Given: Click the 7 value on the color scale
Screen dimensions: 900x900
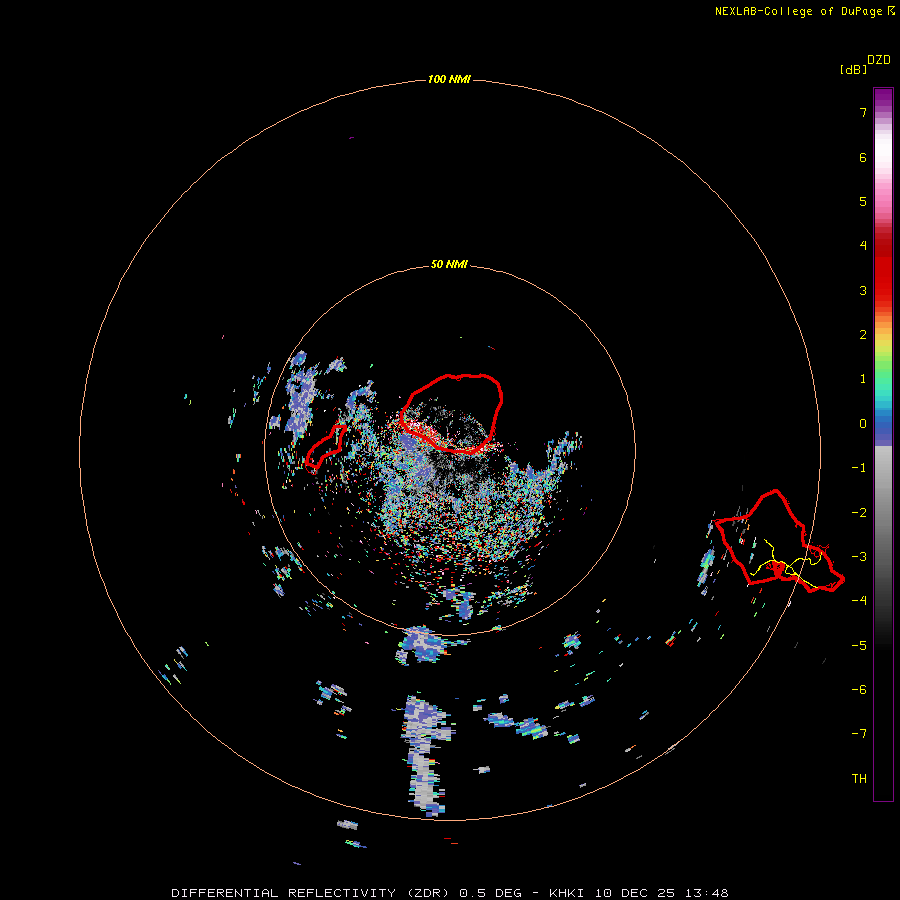Looking at the screenshot, I should (x=863, y=112).
